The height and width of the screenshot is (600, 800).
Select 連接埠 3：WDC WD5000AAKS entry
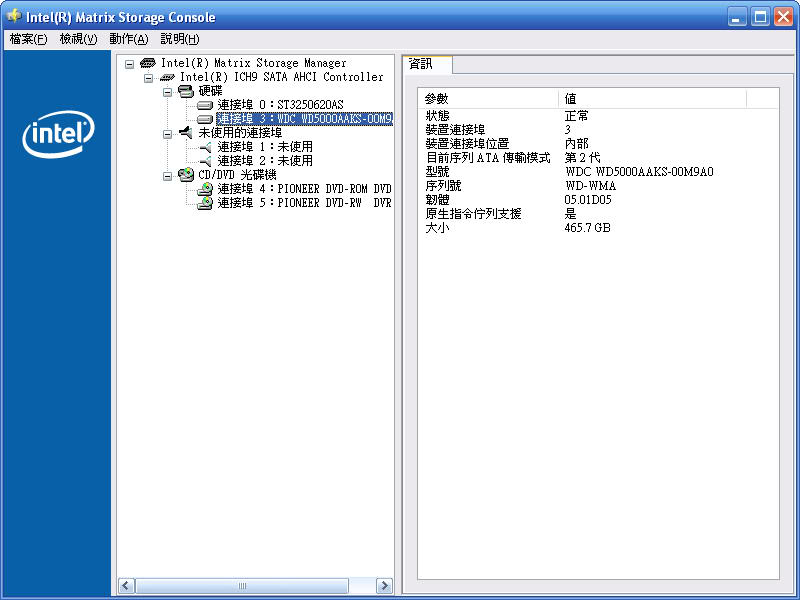point(305,119)
